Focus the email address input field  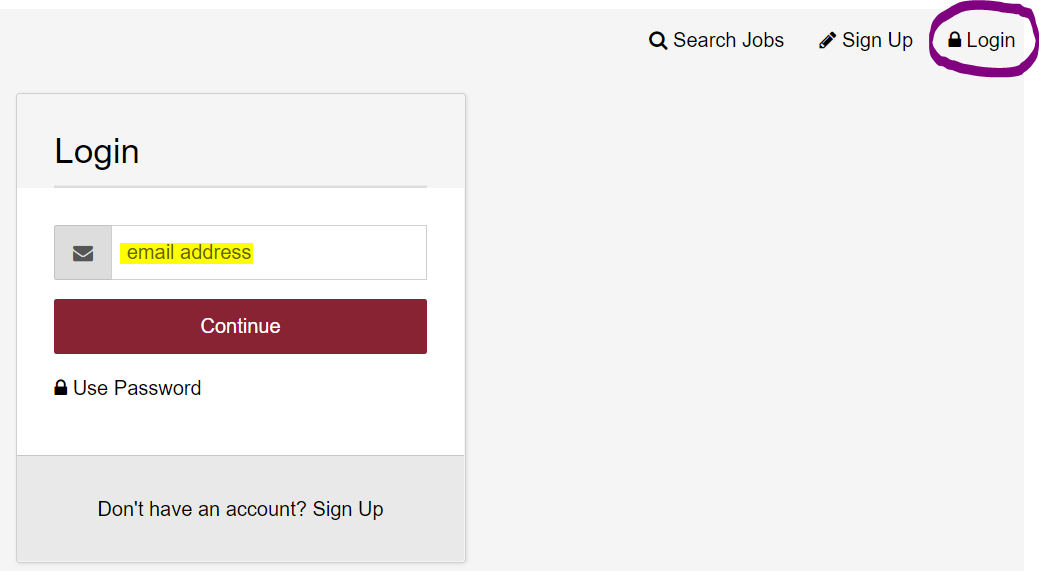[269, 252]
